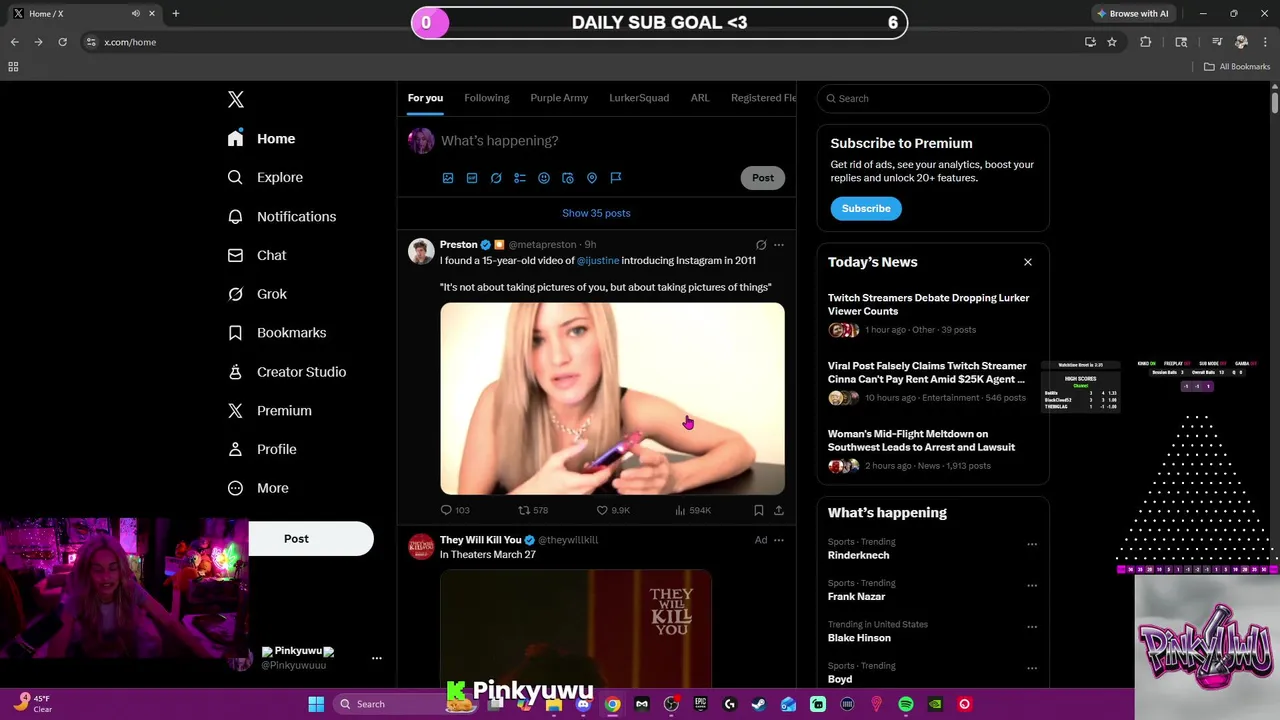Open Bookmarks in the sidebar

(277, 333)
